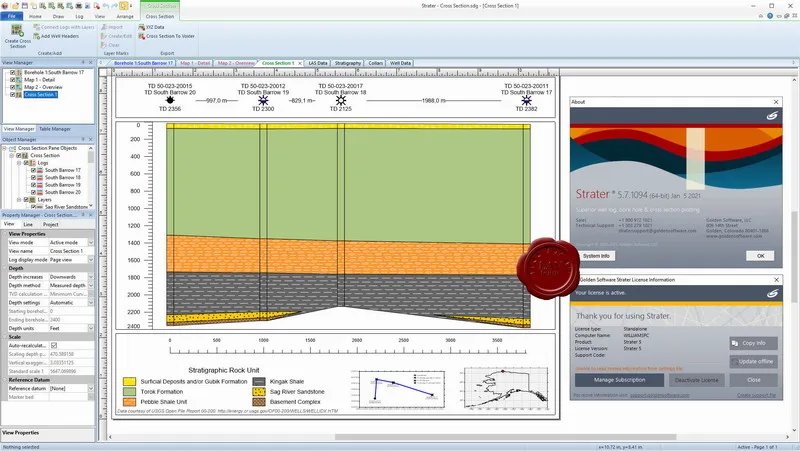This screenshot has height=451, width=800.
Task: Collapse the Cross Section tree node
Action: coord(12,155)
